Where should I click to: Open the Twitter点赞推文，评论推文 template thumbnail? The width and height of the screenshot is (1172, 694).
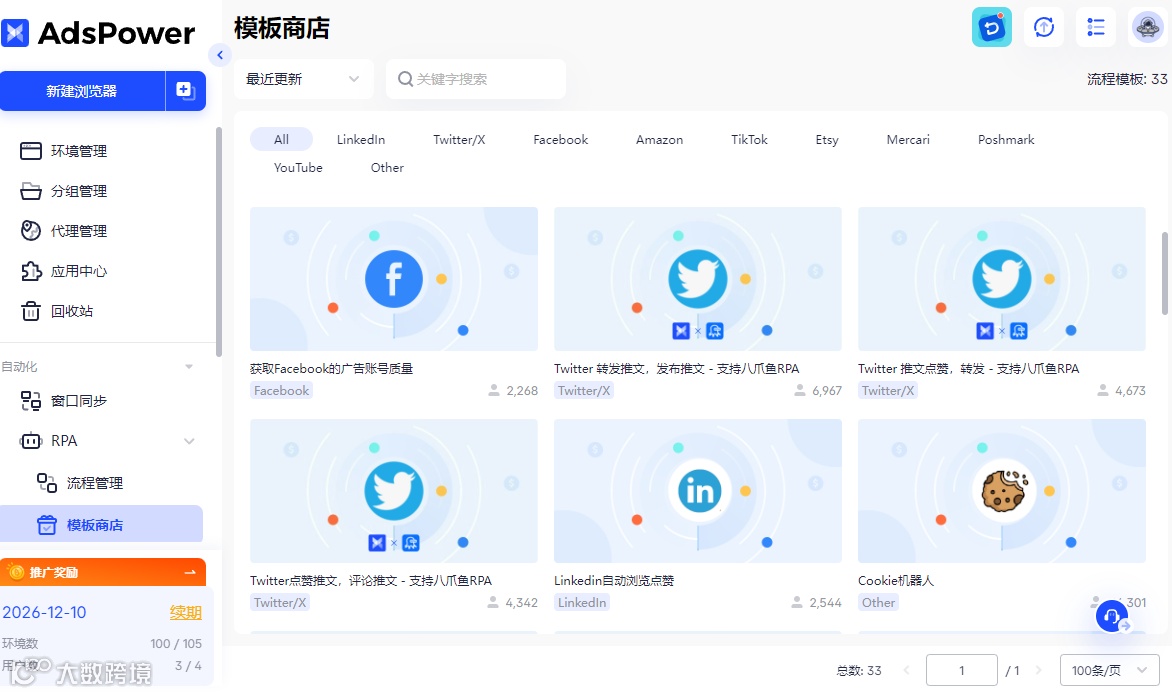point(394,491)
